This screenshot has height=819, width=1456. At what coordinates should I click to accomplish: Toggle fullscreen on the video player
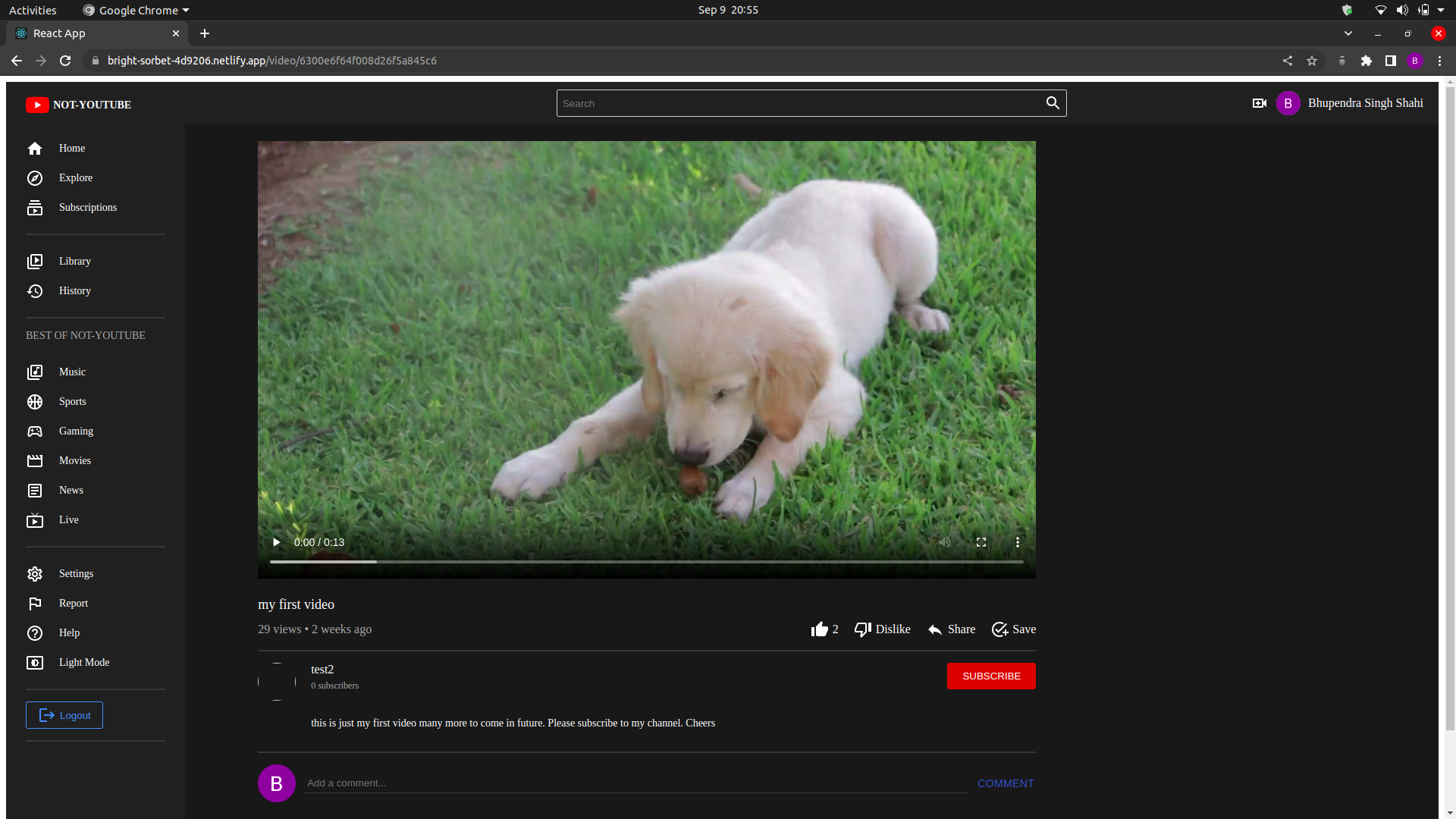coord(981,541)
